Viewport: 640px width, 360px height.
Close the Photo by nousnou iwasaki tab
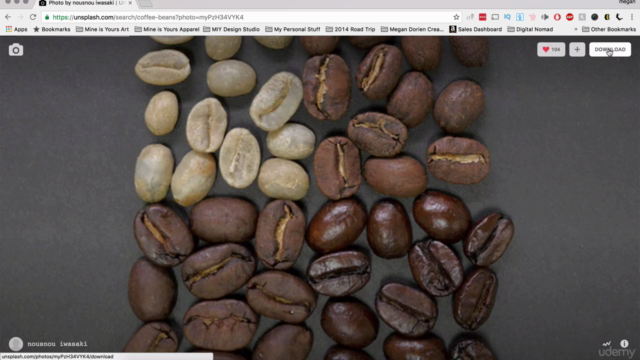[x=130, y=3]
